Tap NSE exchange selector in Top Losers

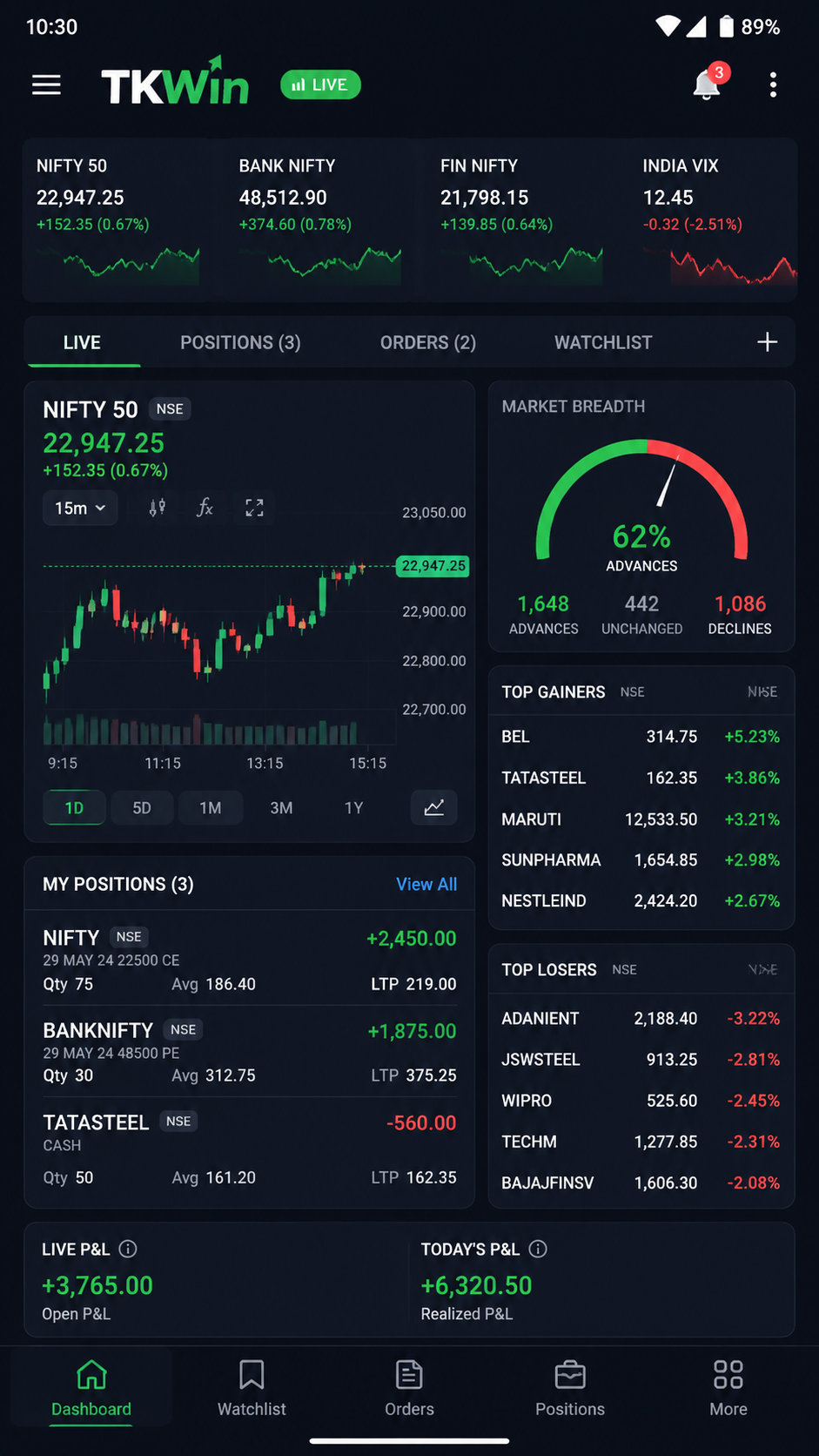[624, 970]
